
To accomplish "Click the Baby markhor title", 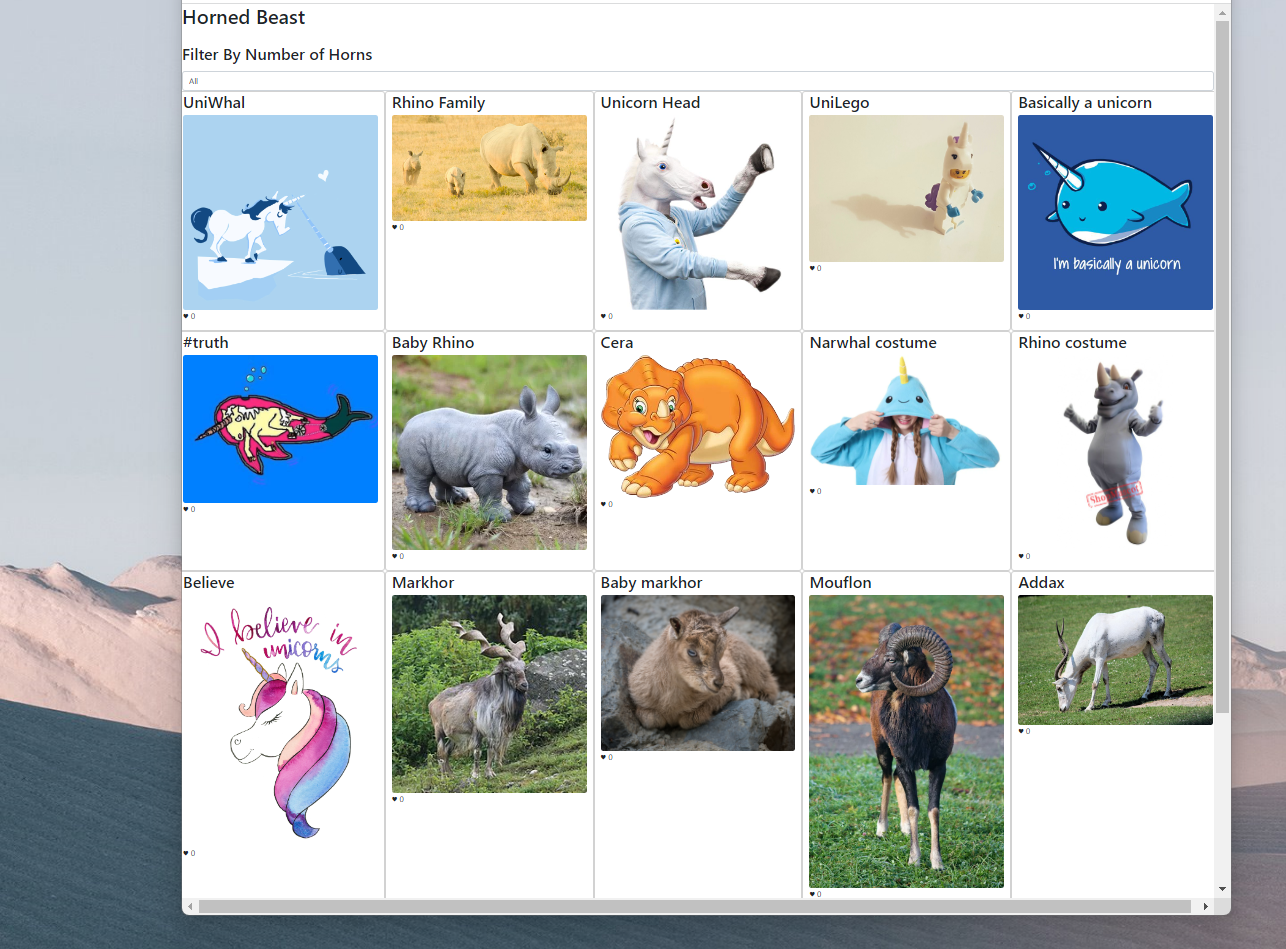I will pyautogui.click(x=651, y=583).
